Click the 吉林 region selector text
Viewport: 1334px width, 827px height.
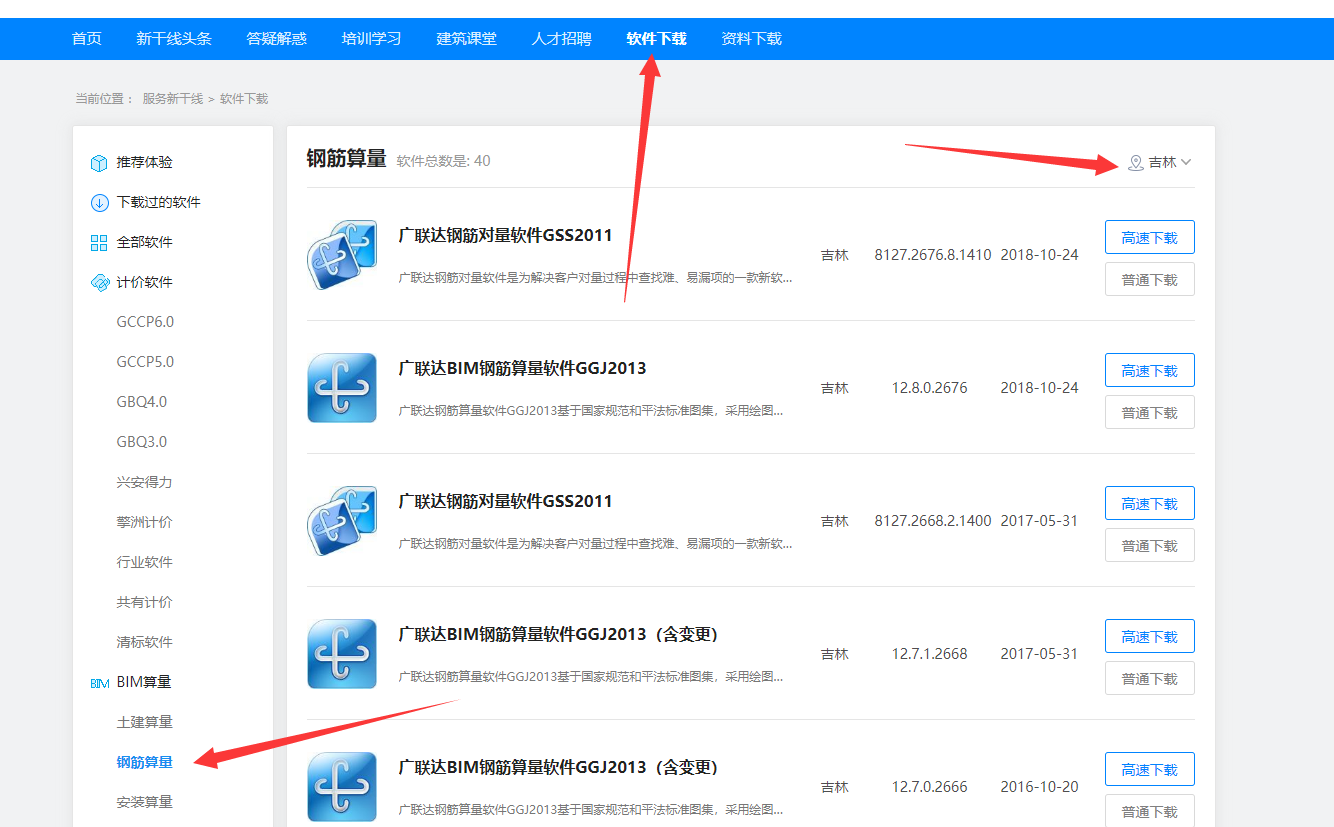(x=1162, y=162)
